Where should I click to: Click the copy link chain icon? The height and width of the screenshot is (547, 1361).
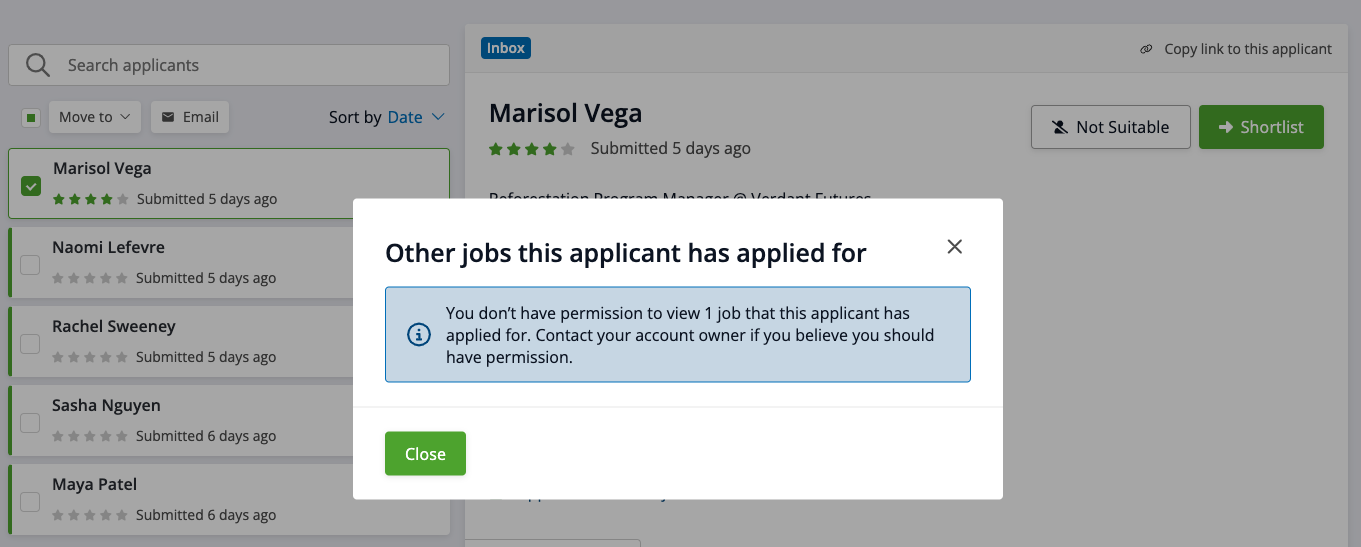[x=1146, y=49]
